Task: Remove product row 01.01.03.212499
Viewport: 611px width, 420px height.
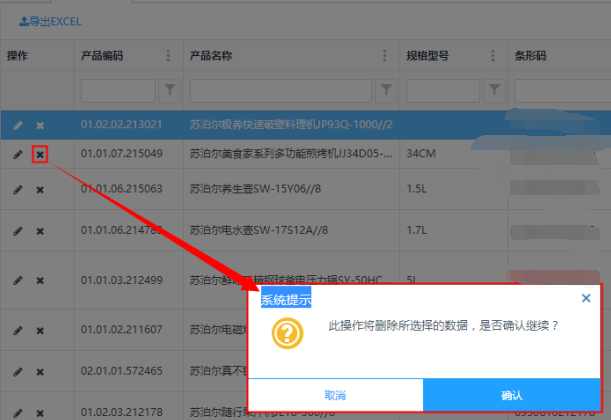Action: 40,280
